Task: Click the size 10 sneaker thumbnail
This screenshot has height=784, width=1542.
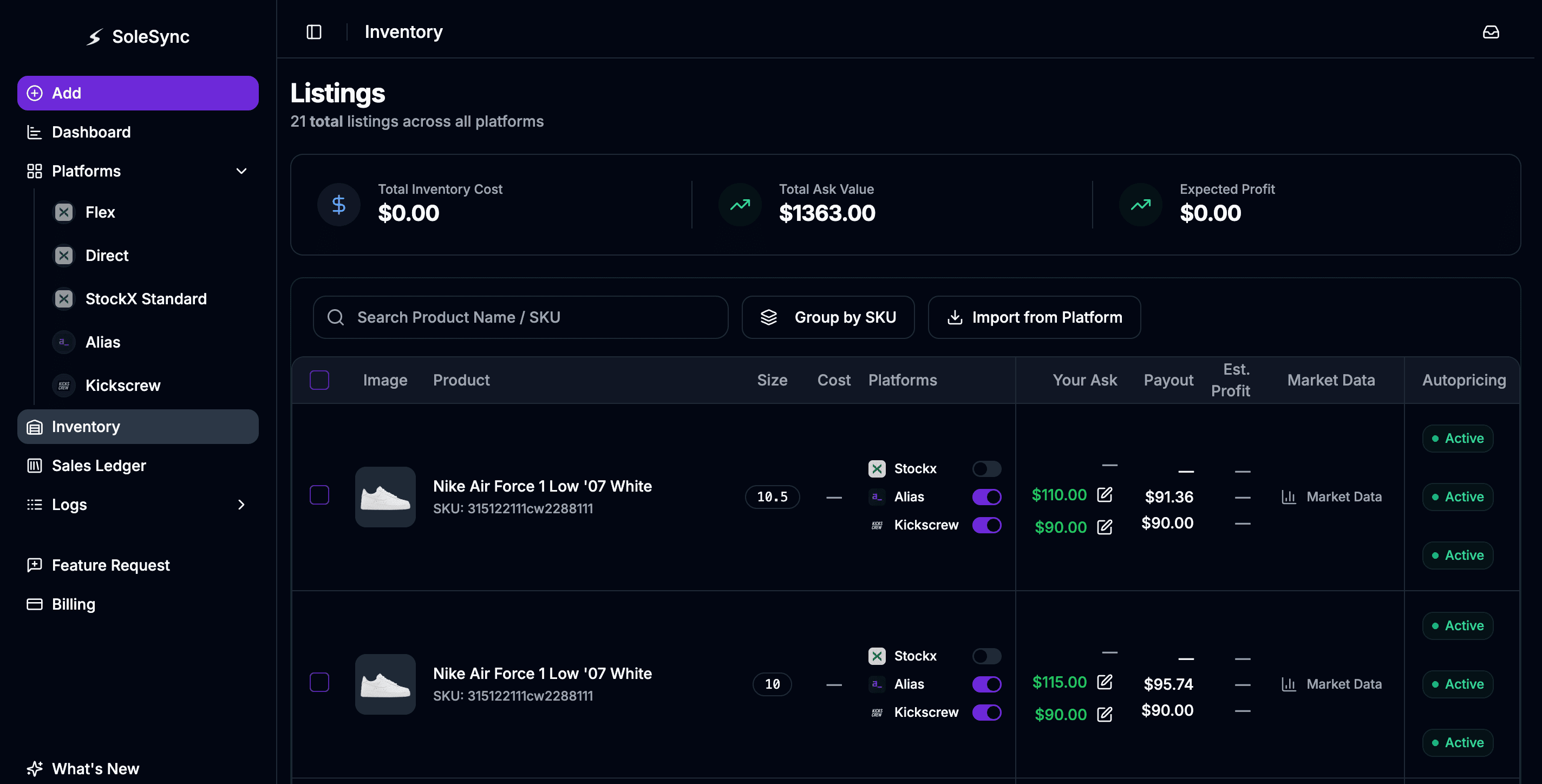Action: (385, 684)
